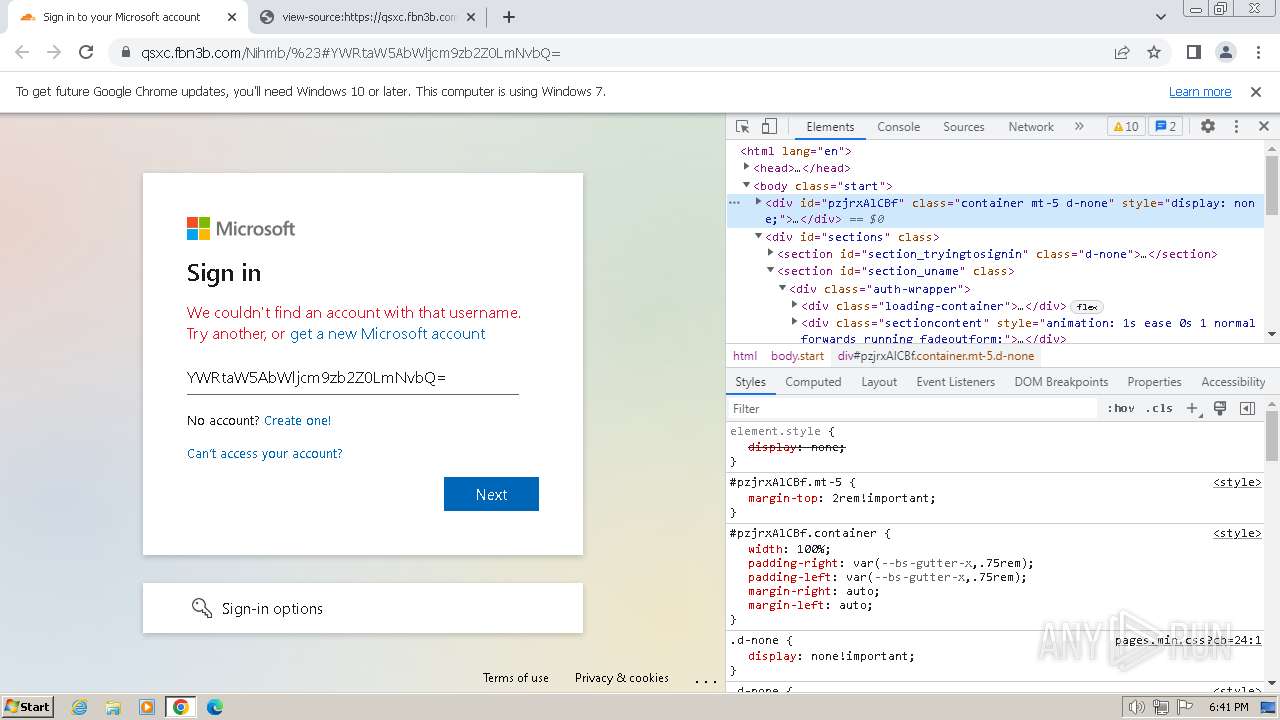Open the tab search dropdown arrow
Image resolution: width=1280 pixels, height=720 pixels.
tap(1160, 17)
